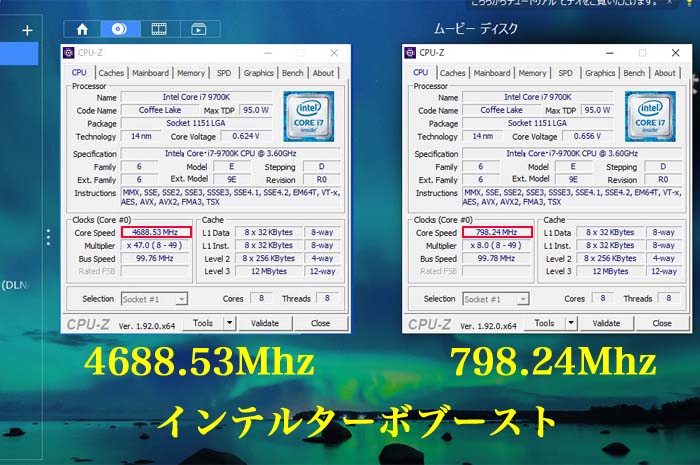Open About tab in left CPU-Z window
The image size is (700, 465).
coord(323,73)
